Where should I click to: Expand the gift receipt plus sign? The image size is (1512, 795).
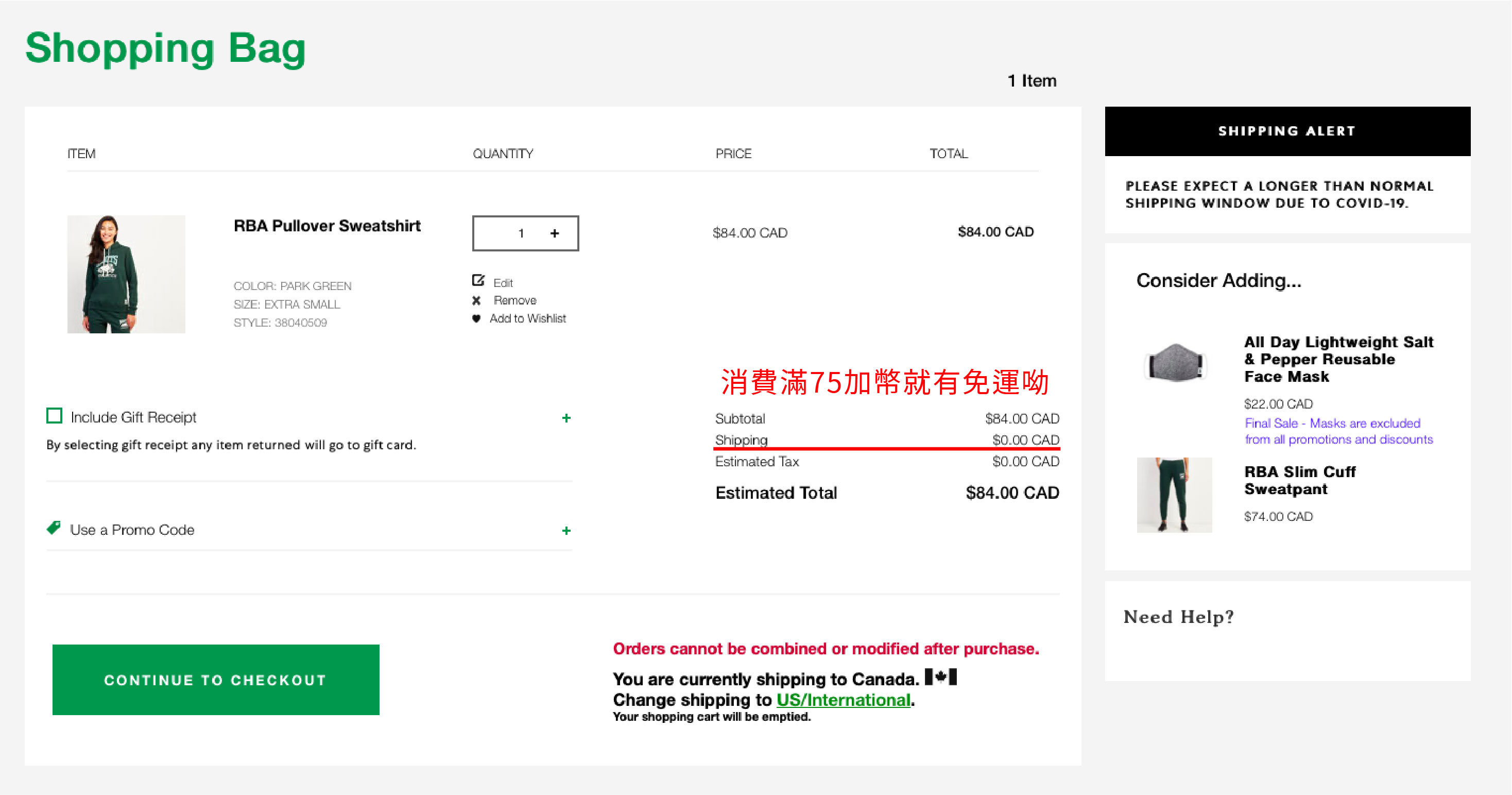pos(566,418)
